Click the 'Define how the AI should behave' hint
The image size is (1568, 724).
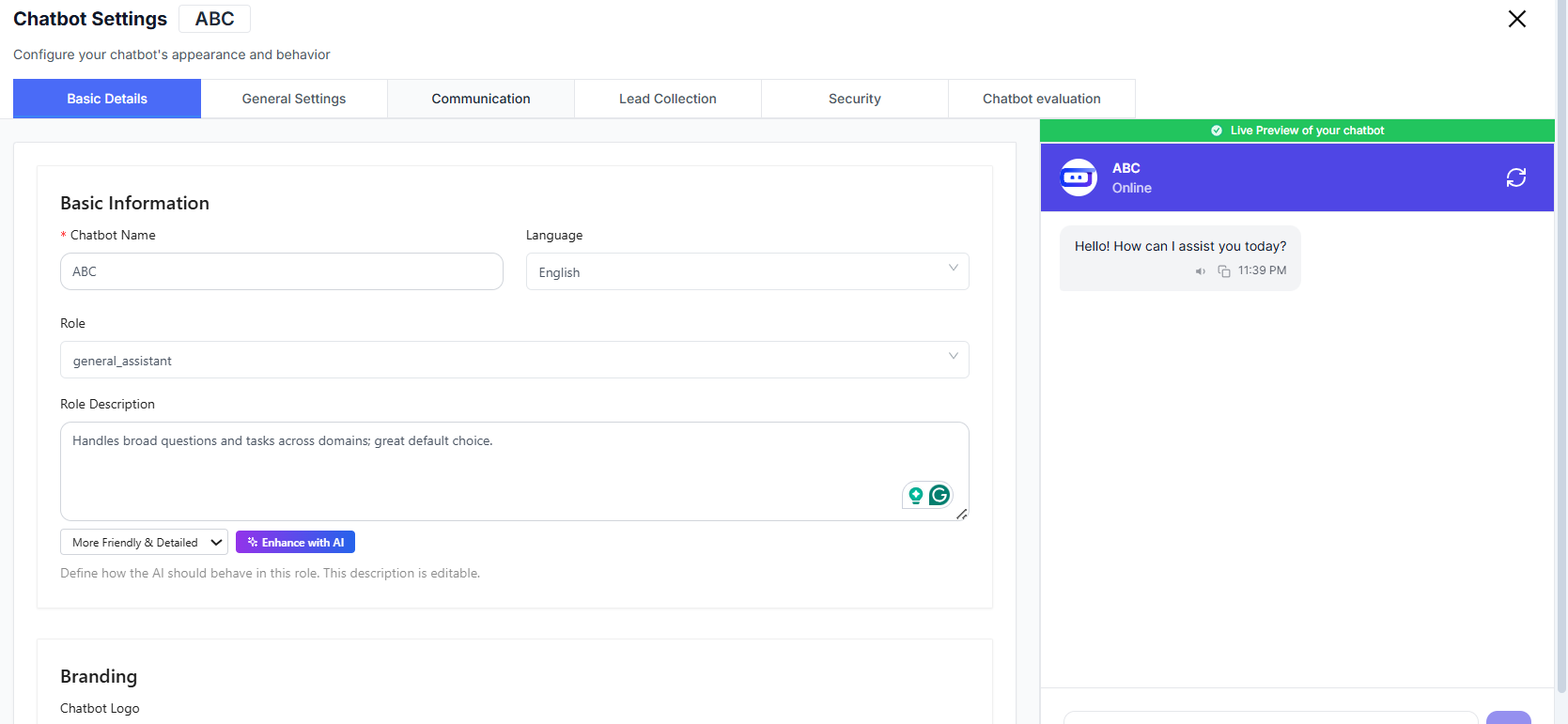tap(270, 573)
